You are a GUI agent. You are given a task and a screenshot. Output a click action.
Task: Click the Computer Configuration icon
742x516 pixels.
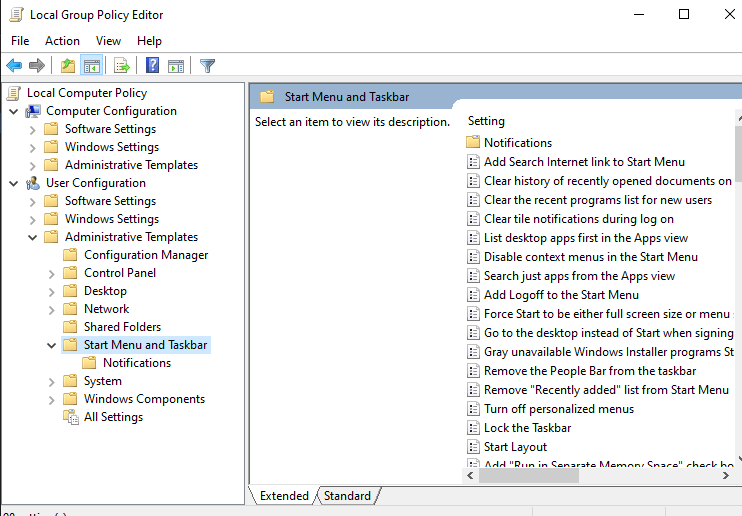pos(33,111)
